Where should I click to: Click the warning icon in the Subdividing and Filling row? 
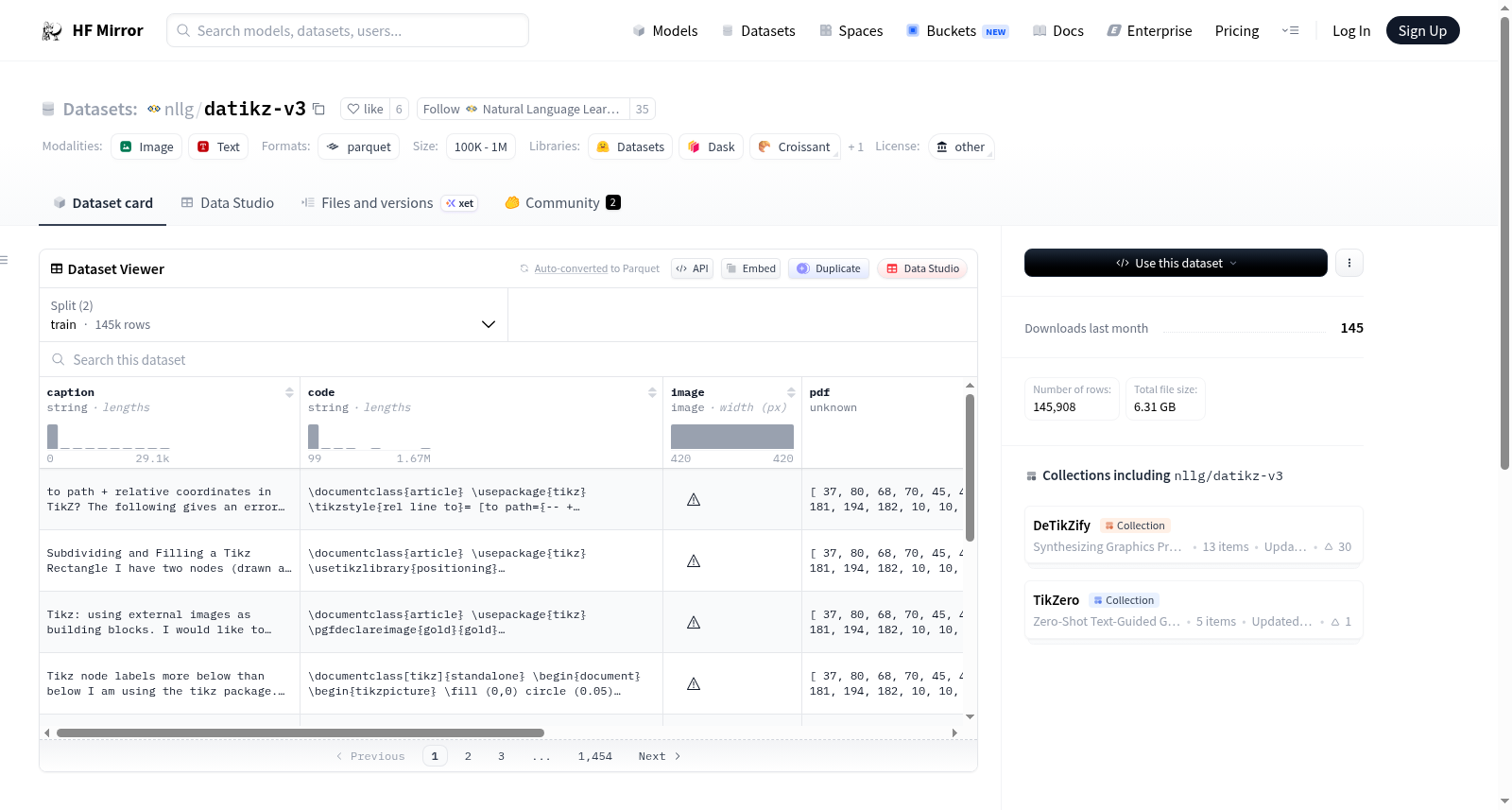(694, 560)
